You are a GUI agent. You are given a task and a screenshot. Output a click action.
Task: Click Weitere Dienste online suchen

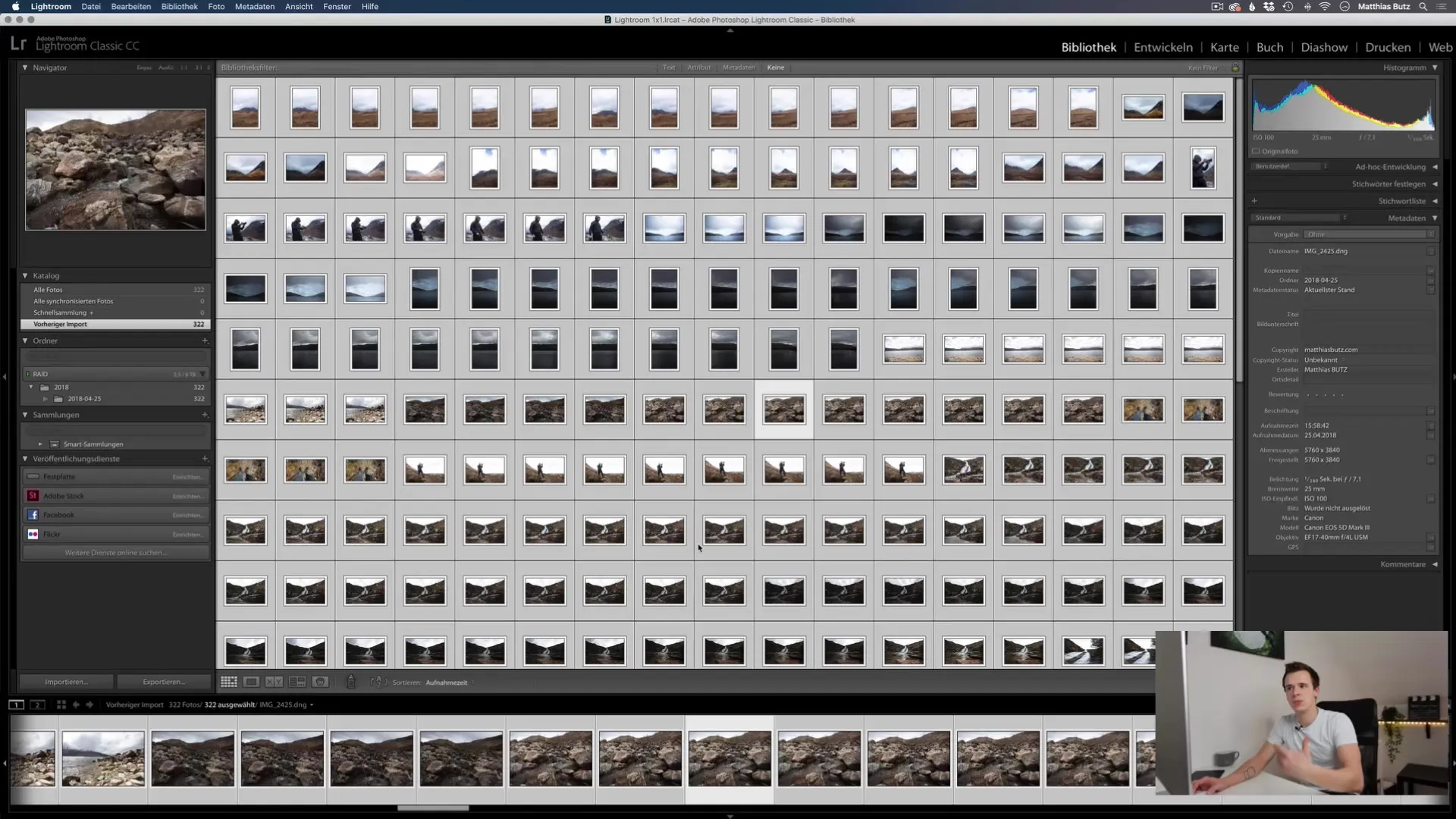point(116,553)
